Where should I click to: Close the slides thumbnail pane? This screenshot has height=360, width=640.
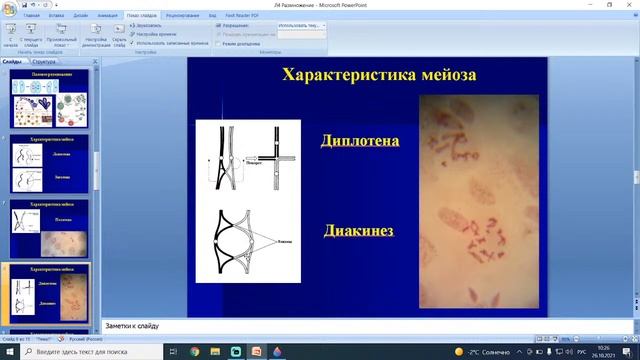tap(95, 62)
